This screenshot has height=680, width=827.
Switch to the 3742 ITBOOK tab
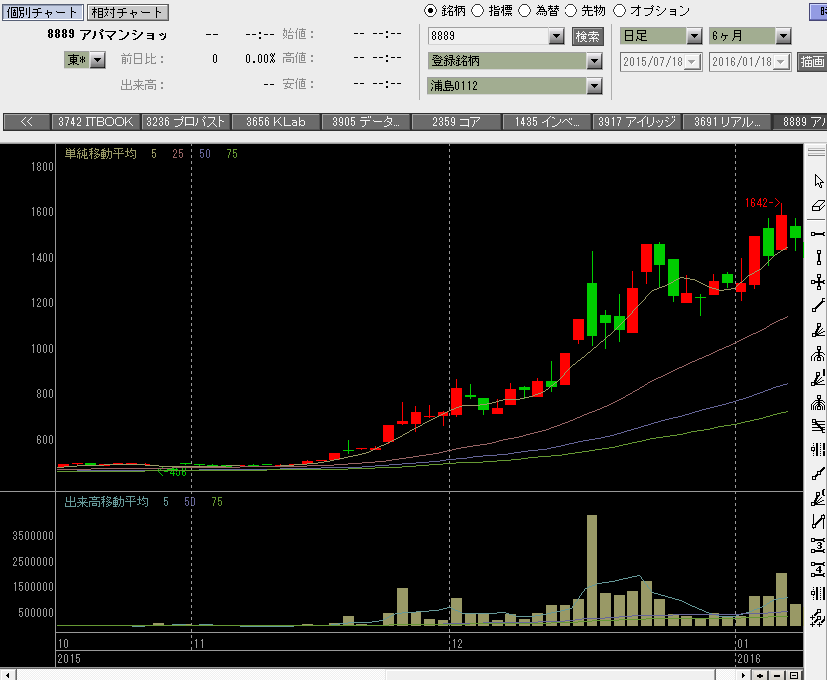point(95,122)
